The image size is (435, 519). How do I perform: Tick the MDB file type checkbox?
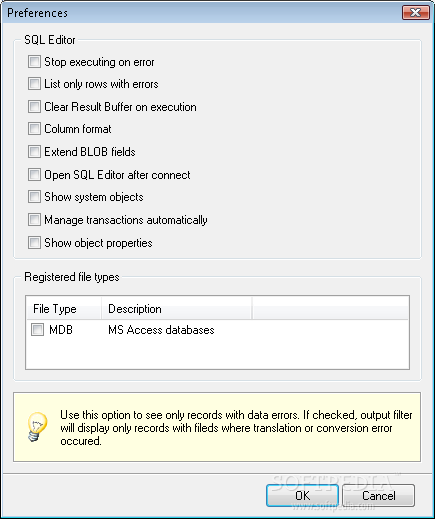pyautogui.click(x=37, y=330)
